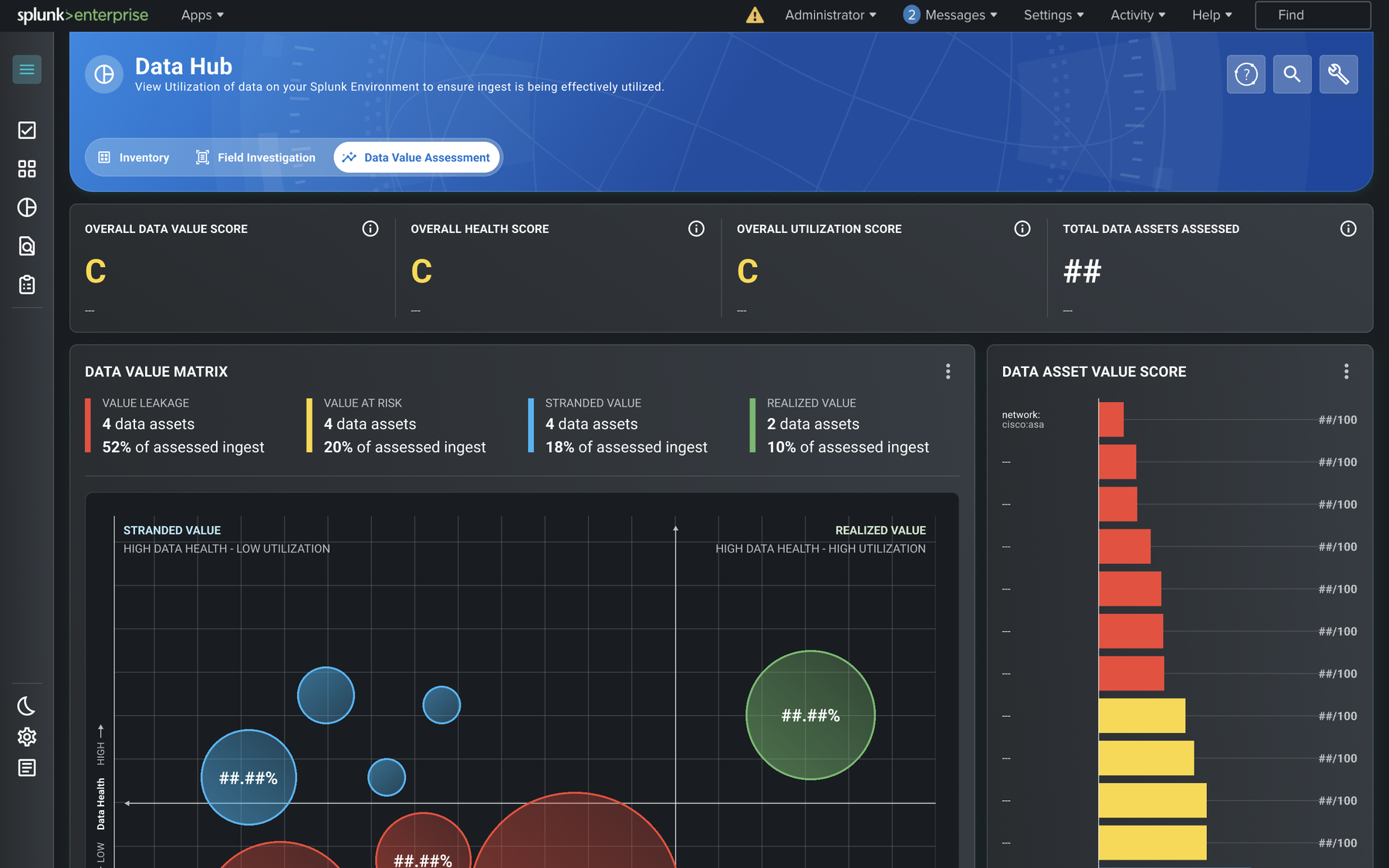Click the network: cisco:asa red bar
Screen dimensions: 1389x868
click(x=1111, y=420)
